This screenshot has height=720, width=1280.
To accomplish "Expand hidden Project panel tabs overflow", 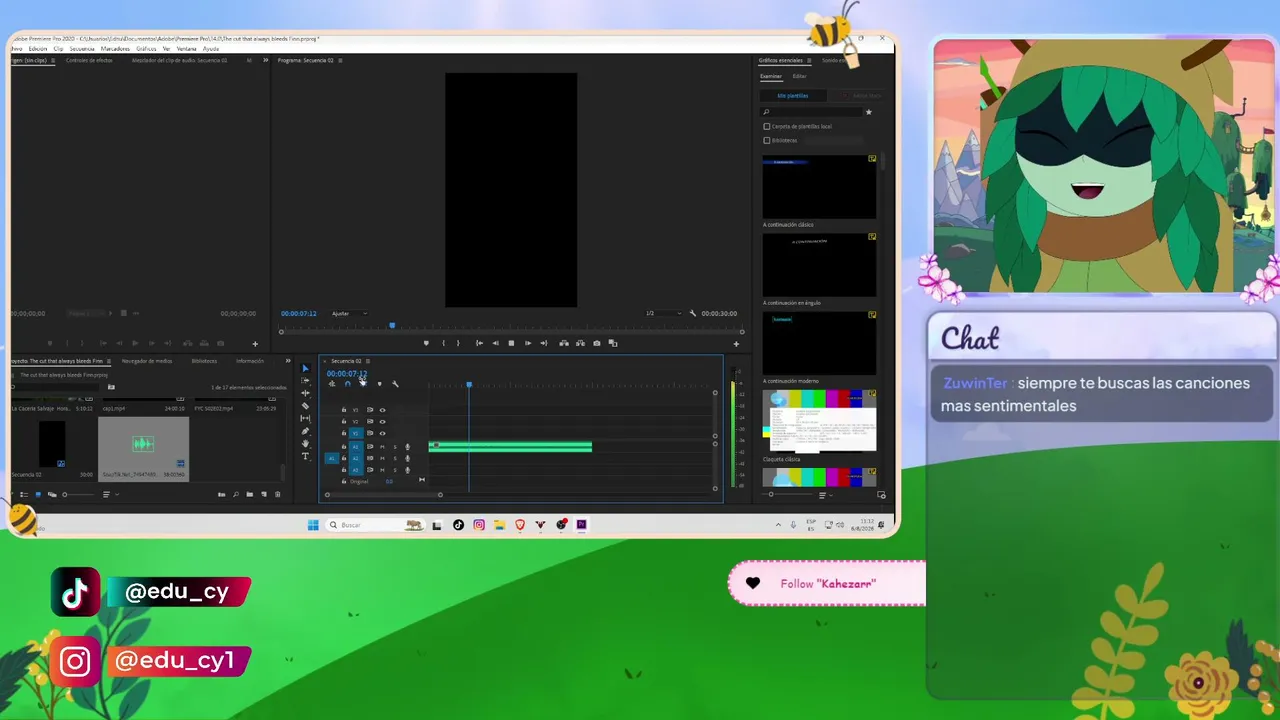I will click(x=288, y=361).
